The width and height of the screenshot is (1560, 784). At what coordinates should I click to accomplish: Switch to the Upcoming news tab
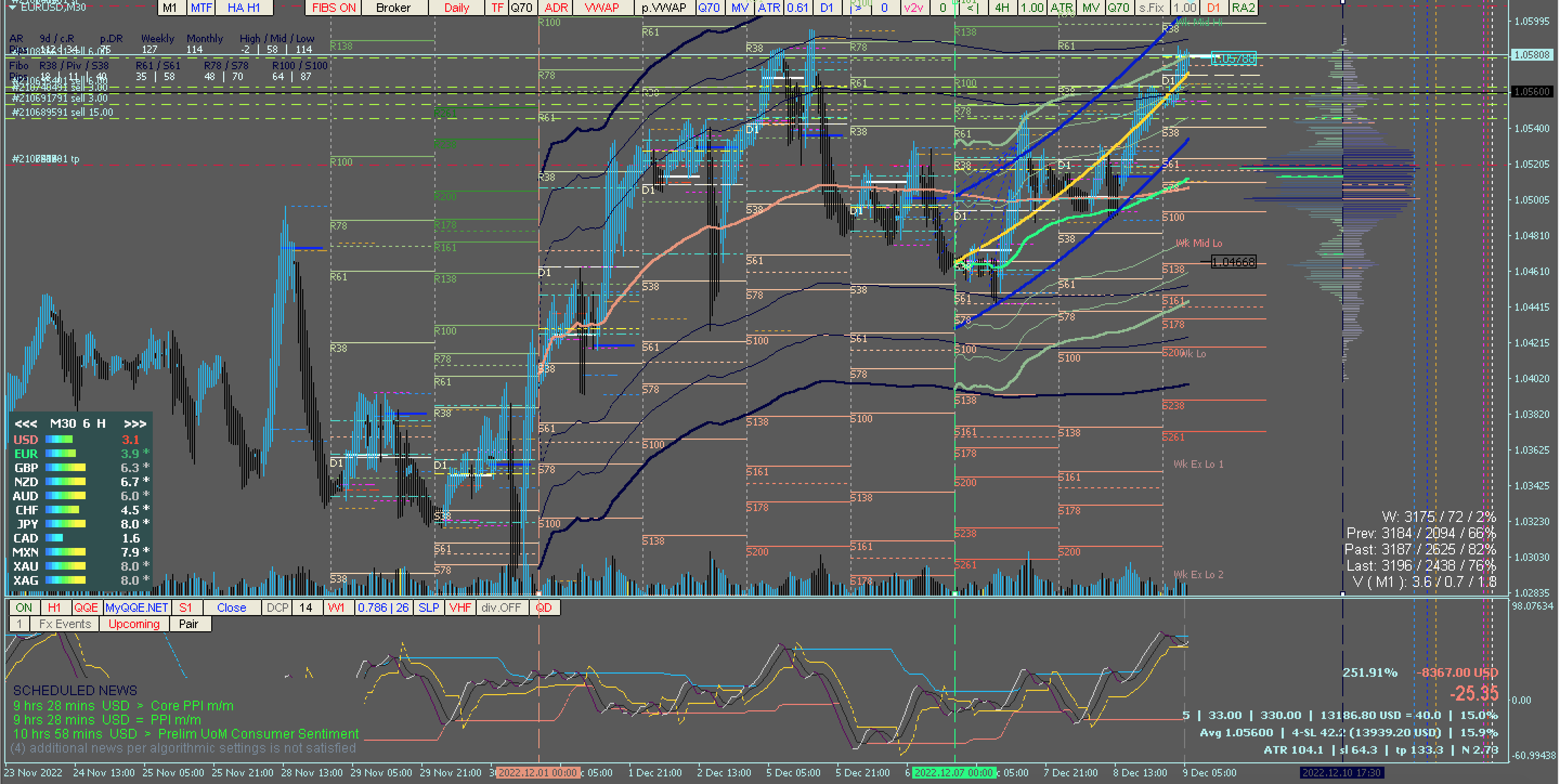[134, 624]
